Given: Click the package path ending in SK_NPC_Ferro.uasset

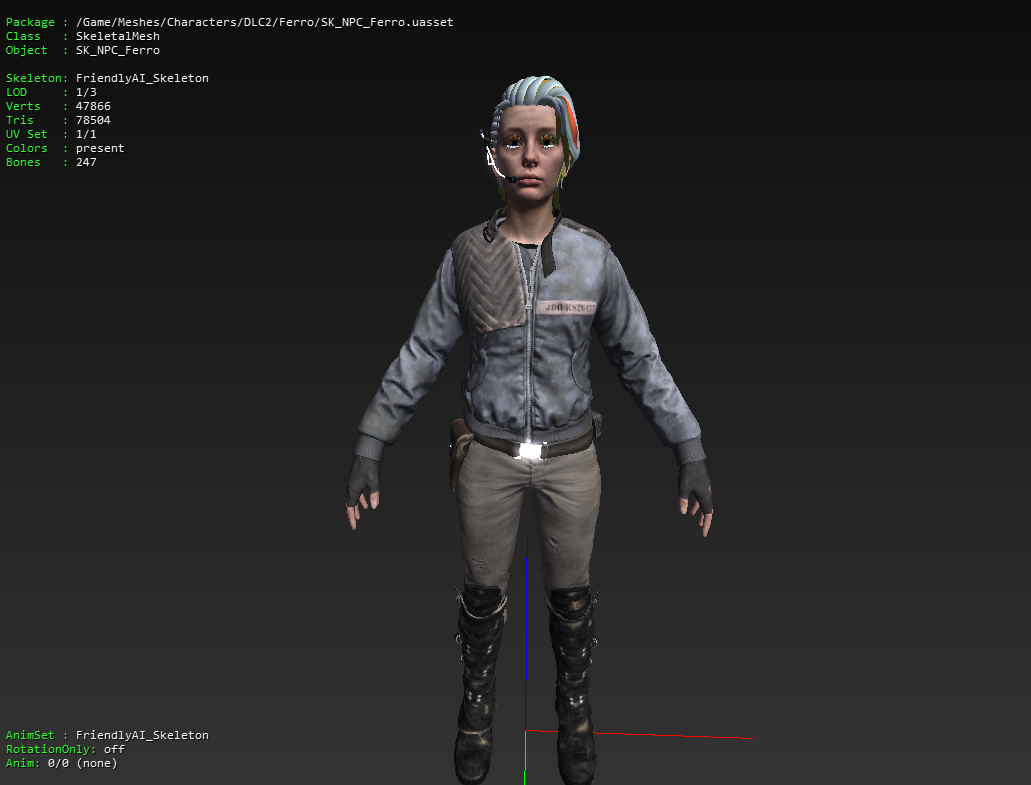Looking at the screenshot, I should [264, 22].
